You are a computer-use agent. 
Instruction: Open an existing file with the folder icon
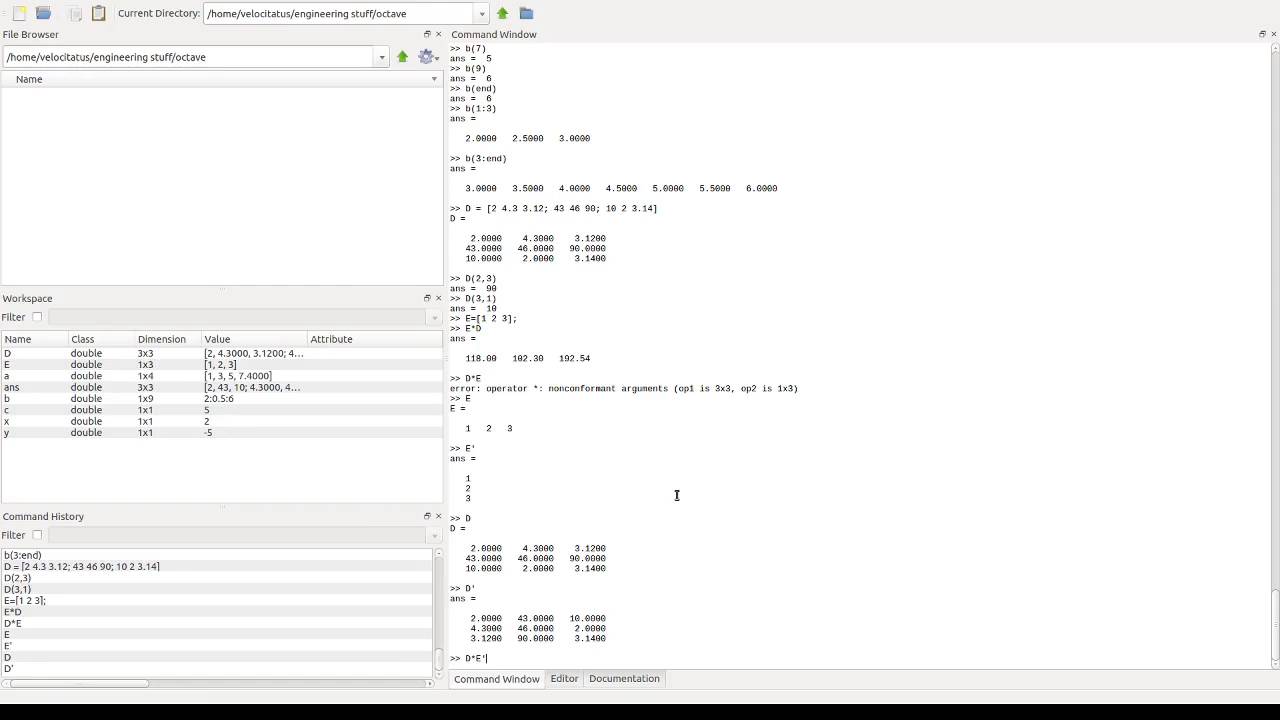[43, 13]
